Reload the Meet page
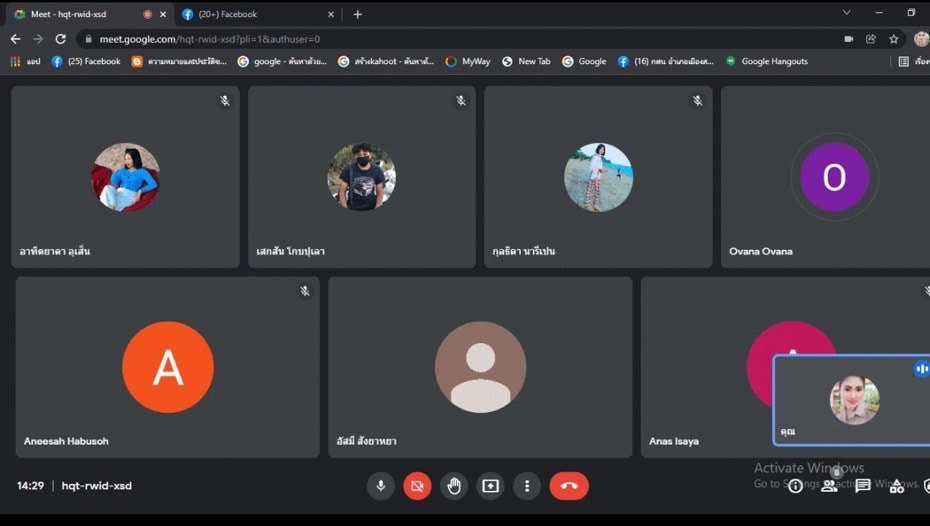This screenshot has height=526, width=930. point(60,39)
